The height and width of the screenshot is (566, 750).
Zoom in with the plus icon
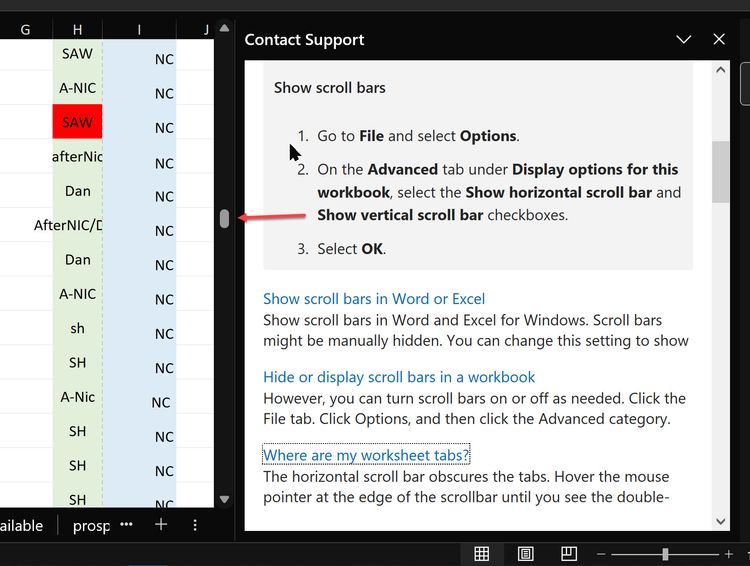tap(728, 554)
